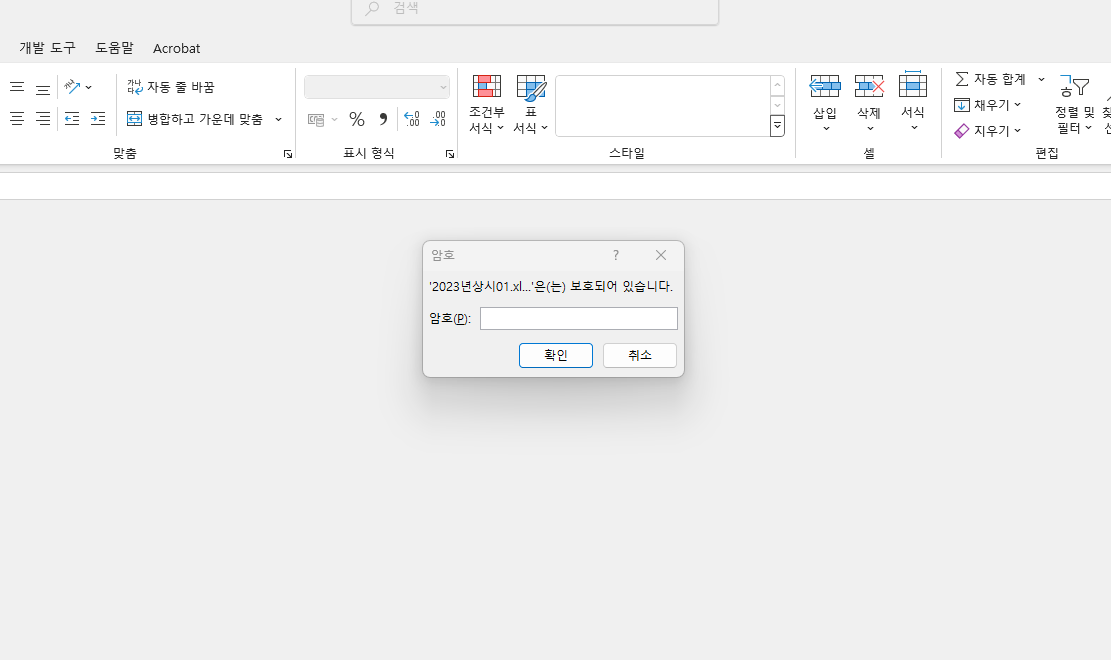Click the increase indent icon
The height and width of the screenshot is (660, 1111).
pos(98,119)
